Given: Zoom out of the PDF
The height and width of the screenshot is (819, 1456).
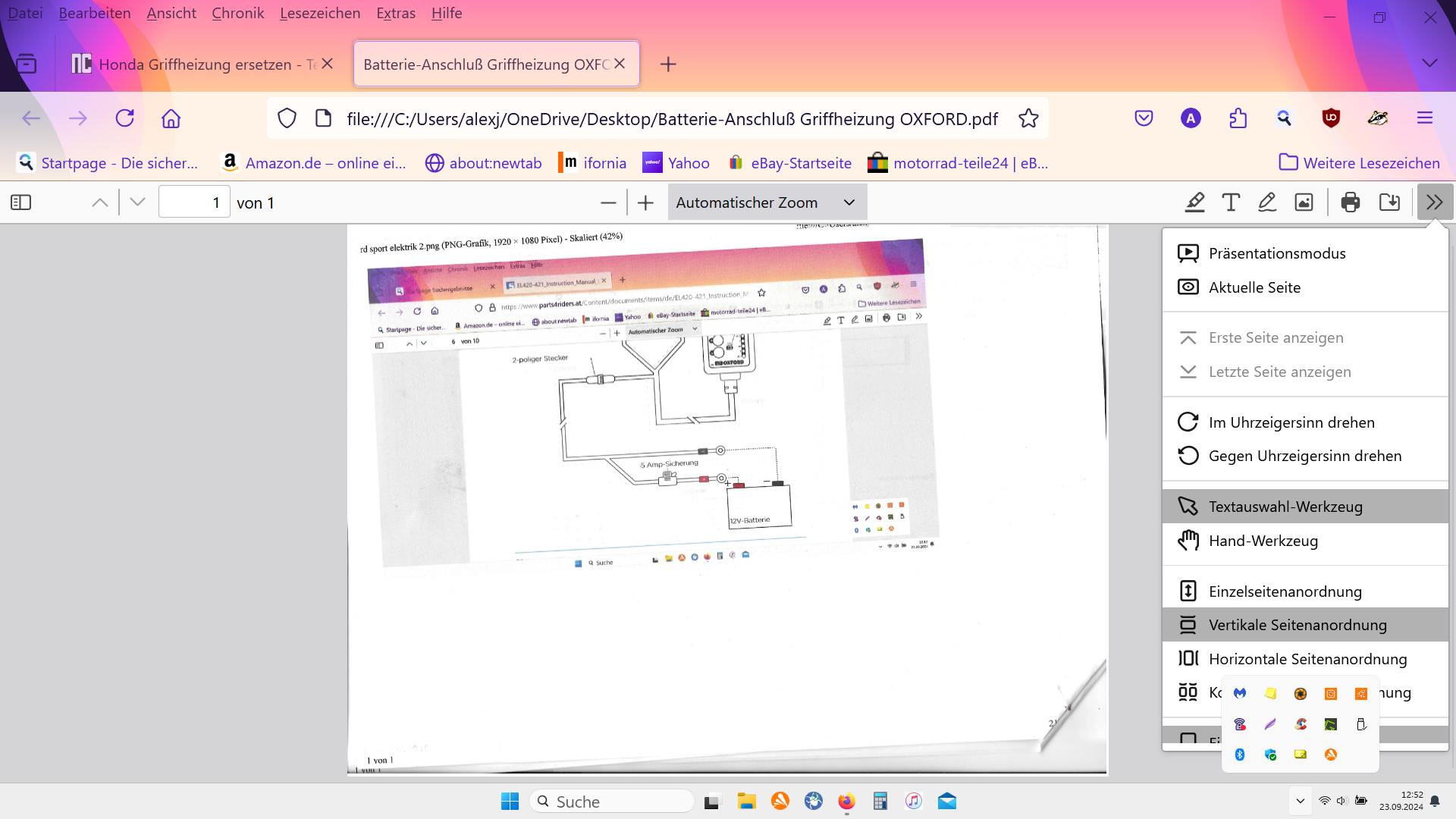Looking at the screenshot, I should coord(608,202).
